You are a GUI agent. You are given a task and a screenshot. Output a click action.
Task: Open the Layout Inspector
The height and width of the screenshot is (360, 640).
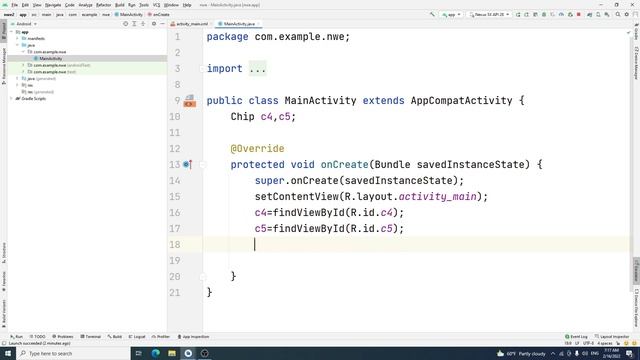click(x=612, y=337)
